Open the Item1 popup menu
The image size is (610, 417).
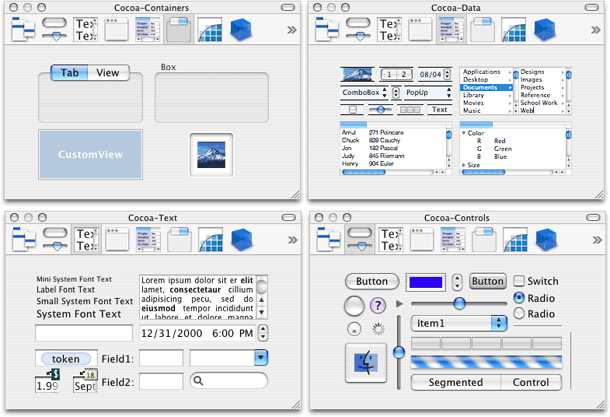[459, 323]
